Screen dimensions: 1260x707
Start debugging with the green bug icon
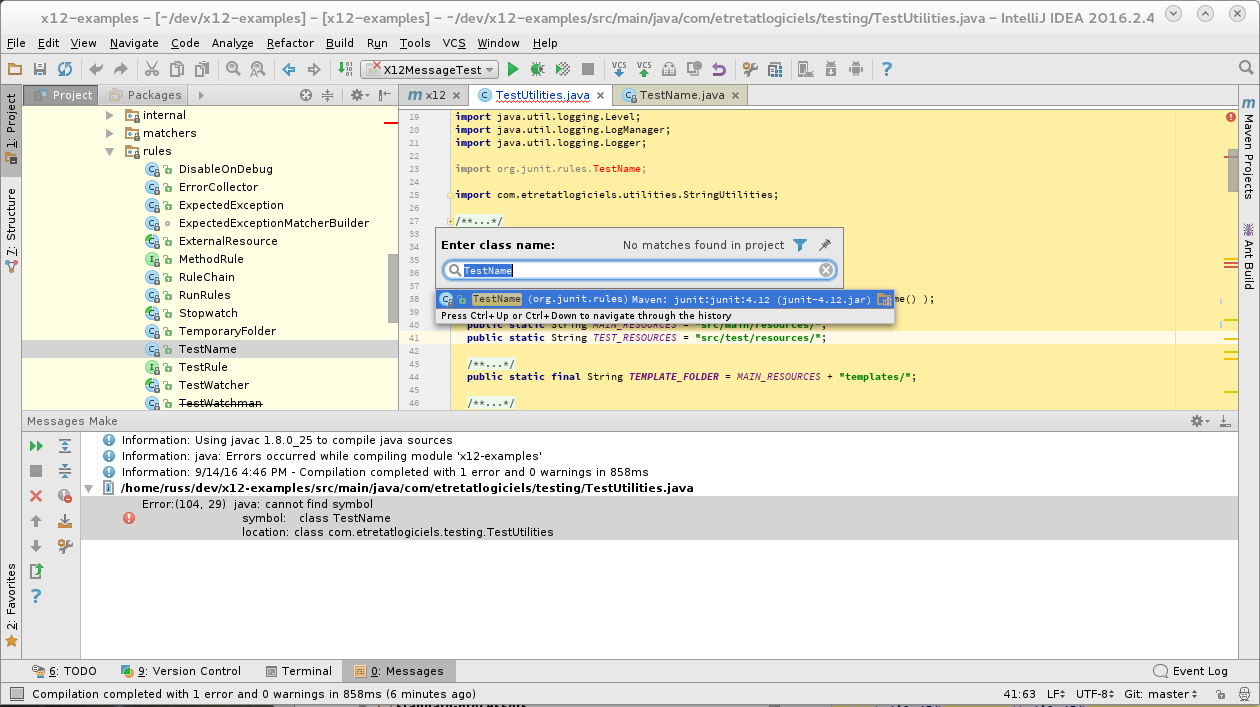click(538, 69)
